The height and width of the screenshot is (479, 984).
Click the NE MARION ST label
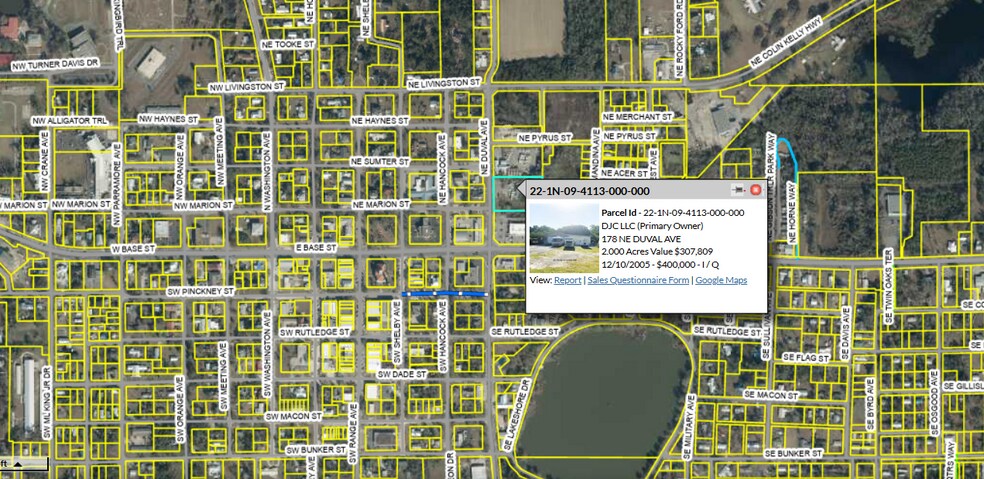381,205
